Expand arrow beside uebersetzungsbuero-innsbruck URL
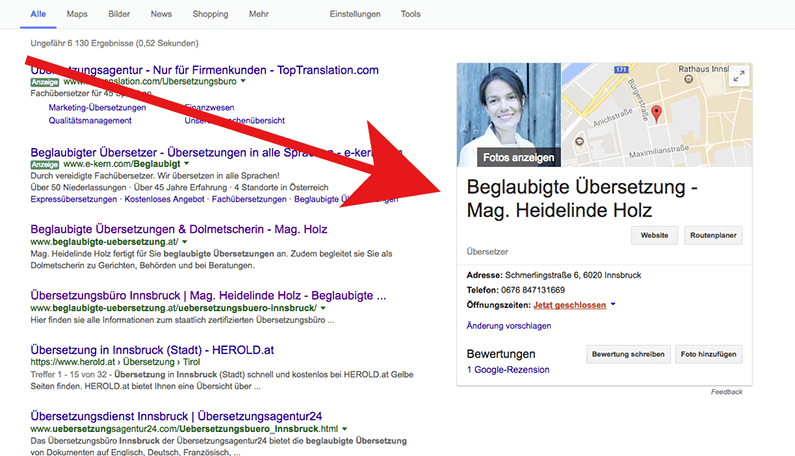The image size is (795, 456). point(323,308)
